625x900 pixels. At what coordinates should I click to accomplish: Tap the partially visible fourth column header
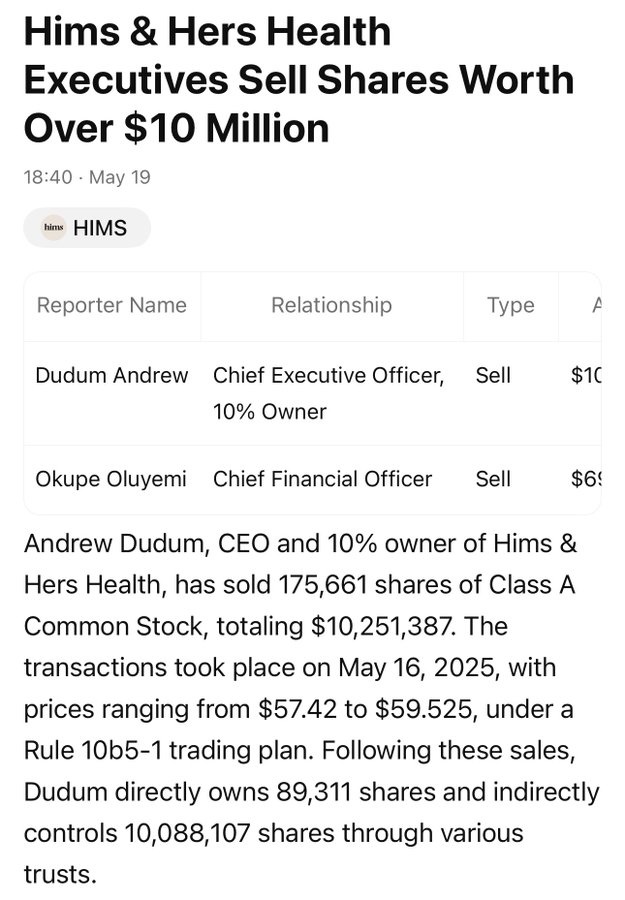click(597, 305)
